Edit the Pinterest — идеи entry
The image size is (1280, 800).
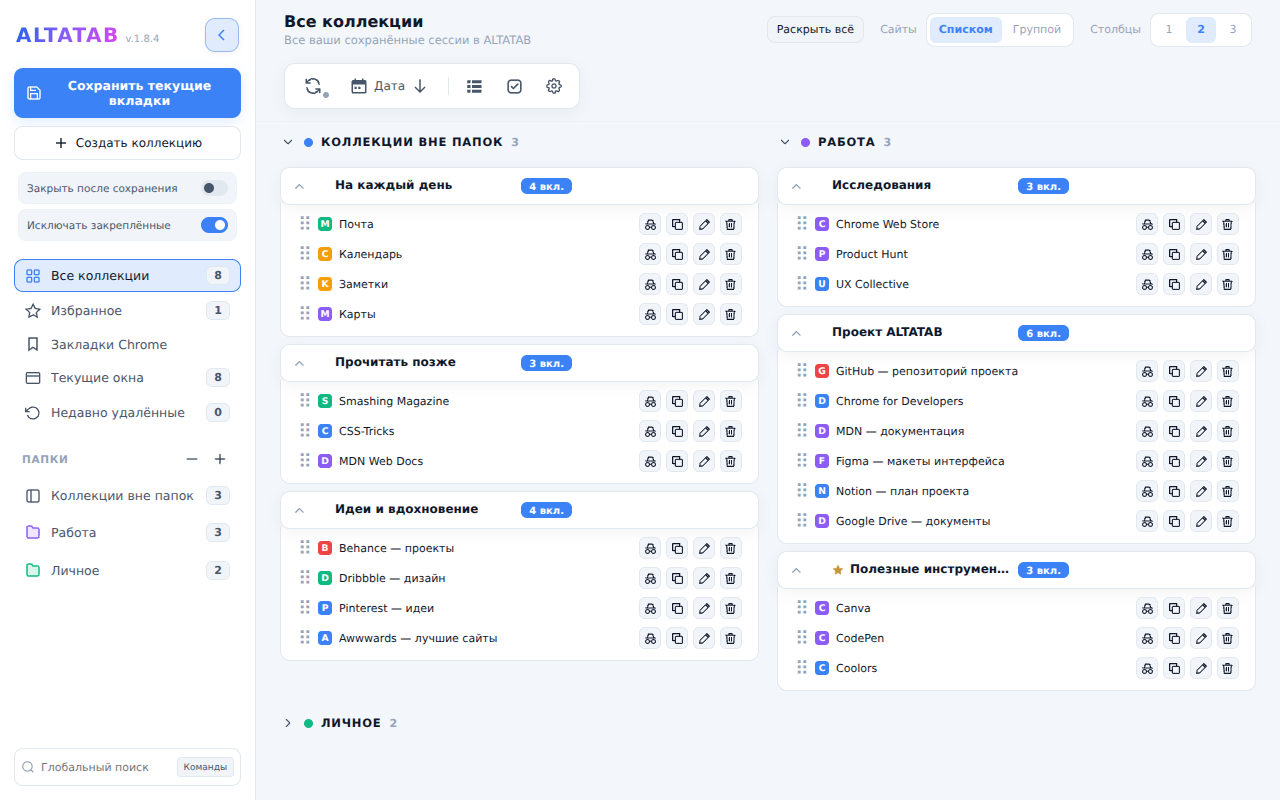[704, 608]
